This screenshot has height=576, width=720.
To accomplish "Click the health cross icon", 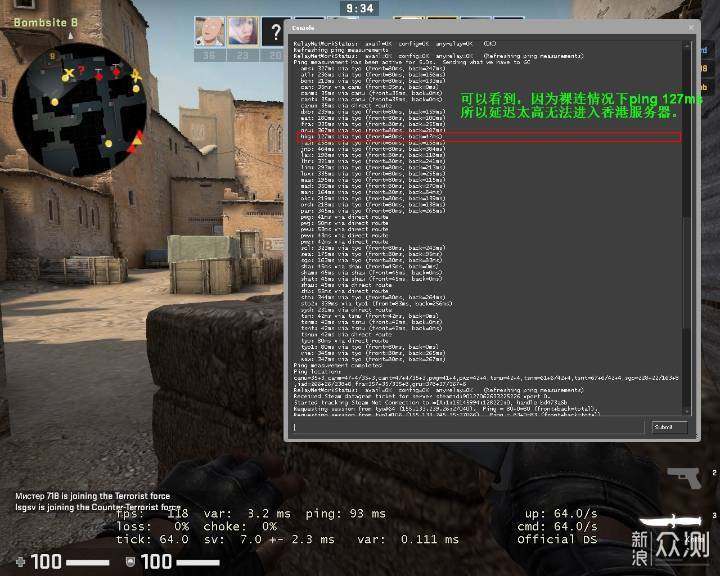I will (x=20, y=561).
